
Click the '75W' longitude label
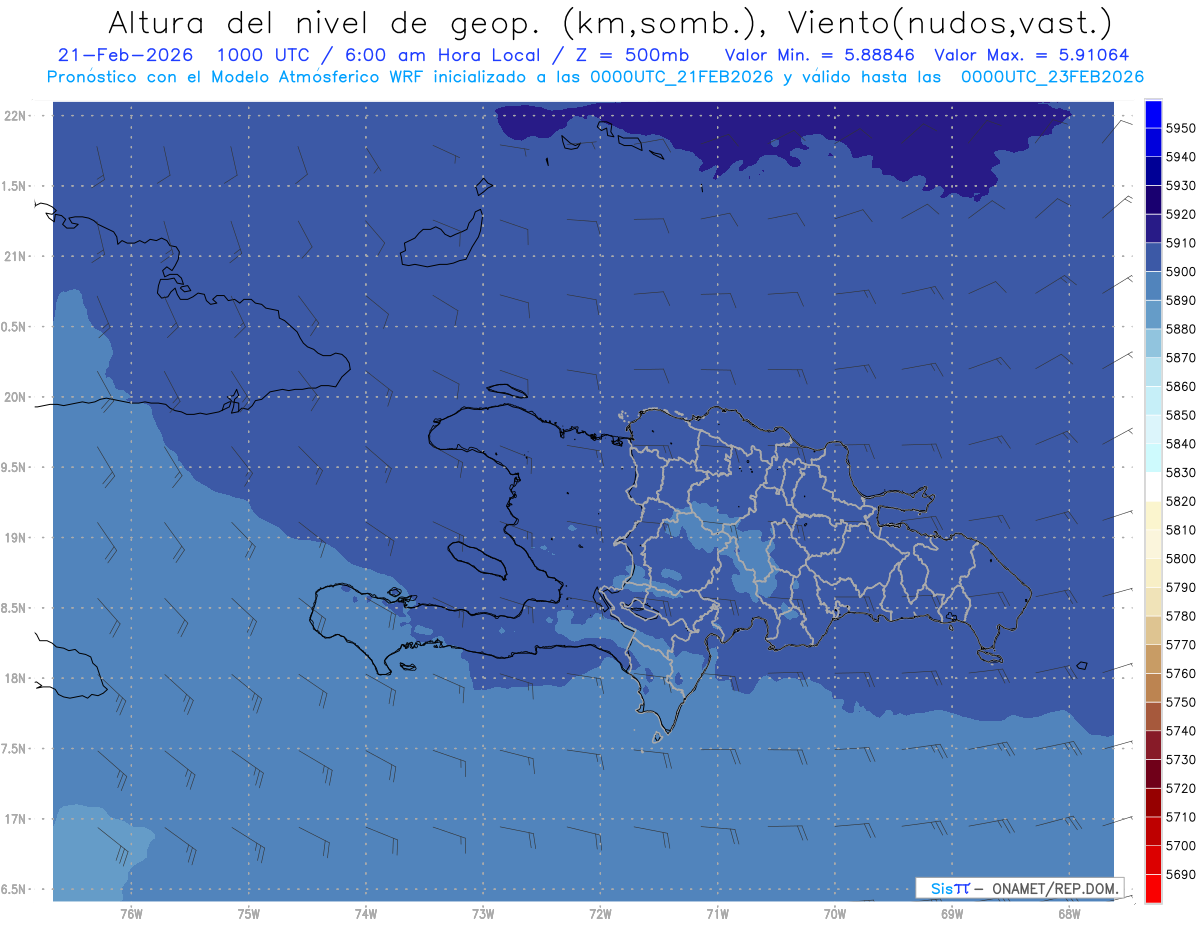tap(249, 914)
